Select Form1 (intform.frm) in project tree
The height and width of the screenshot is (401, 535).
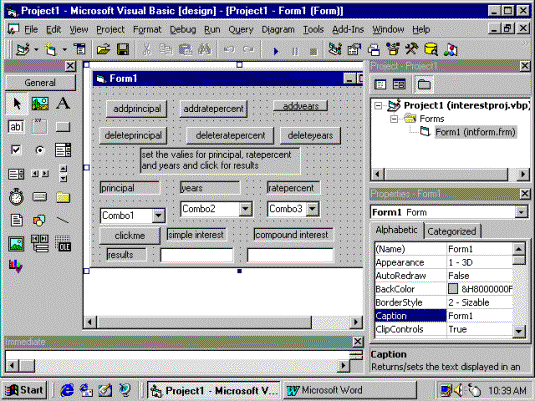click(x=475, y=132)
